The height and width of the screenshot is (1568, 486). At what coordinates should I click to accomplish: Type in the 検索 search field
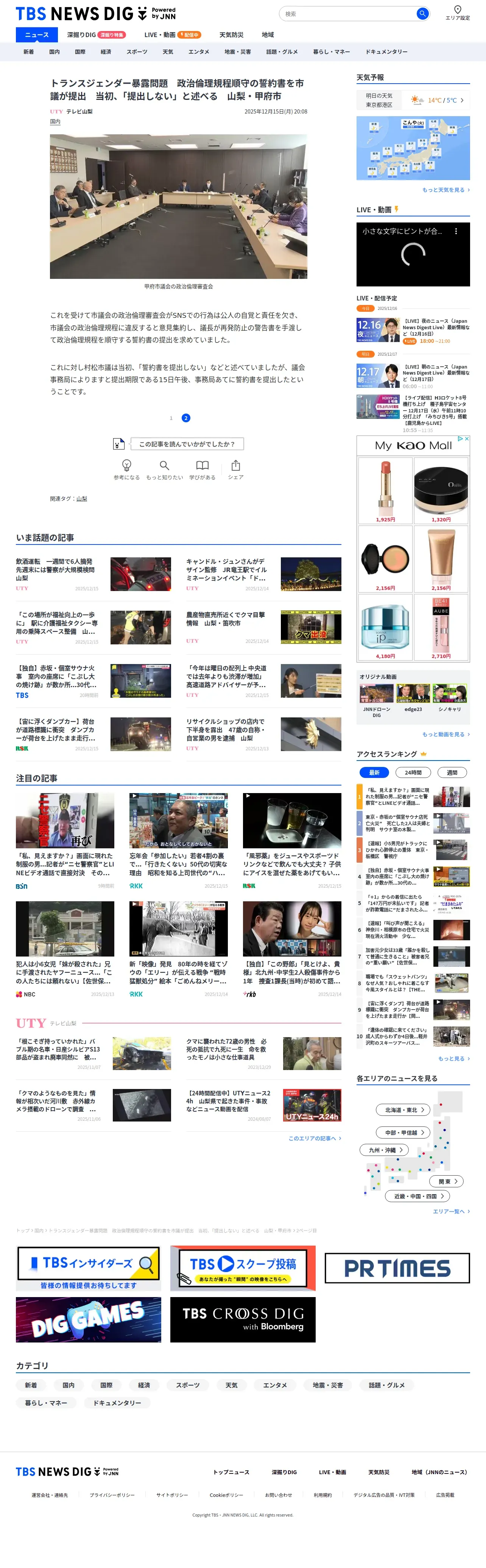click(348, 13)
